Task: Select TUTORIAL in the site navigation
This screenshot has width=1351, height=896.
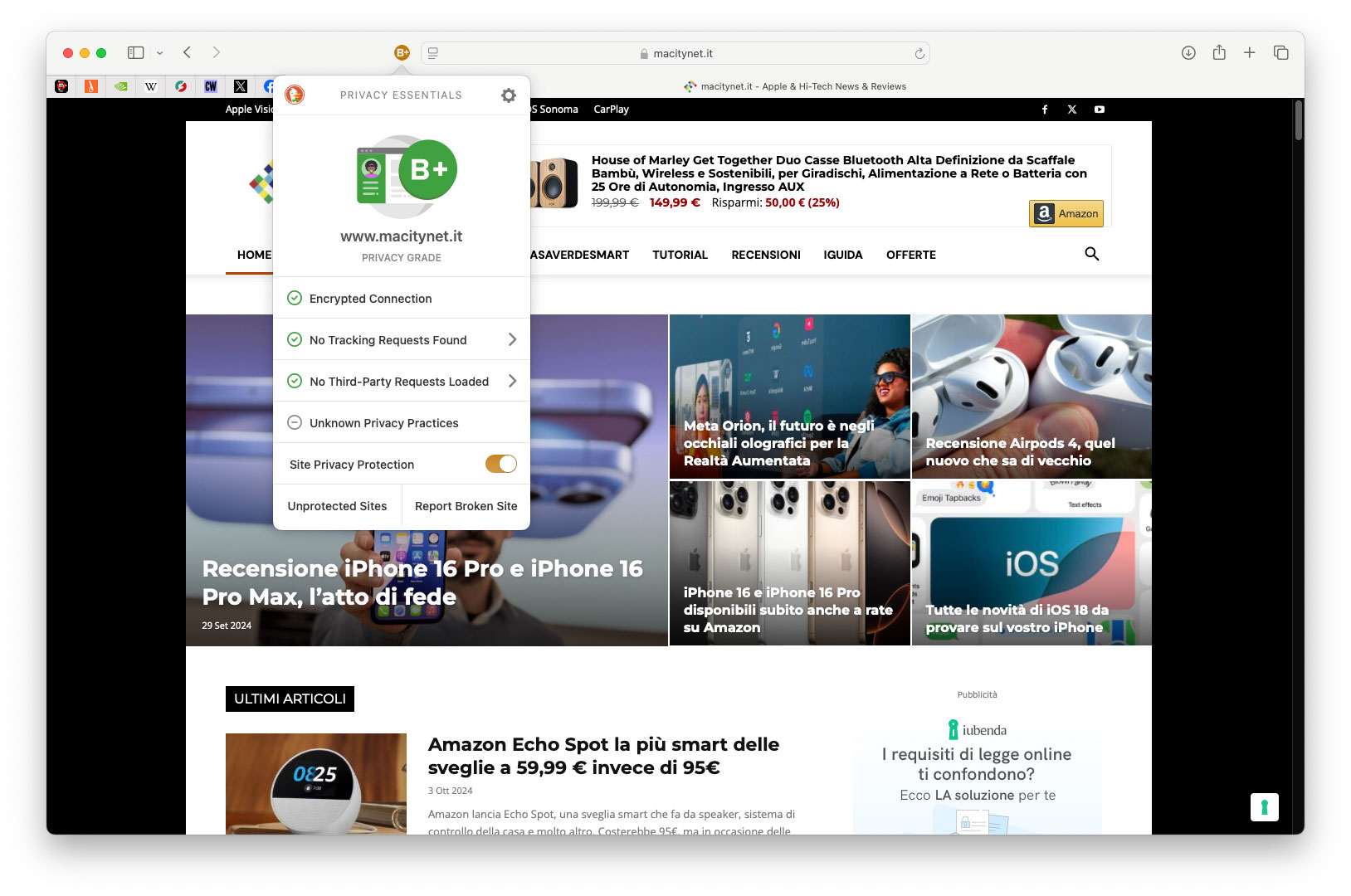Action: tap(680, 255)
